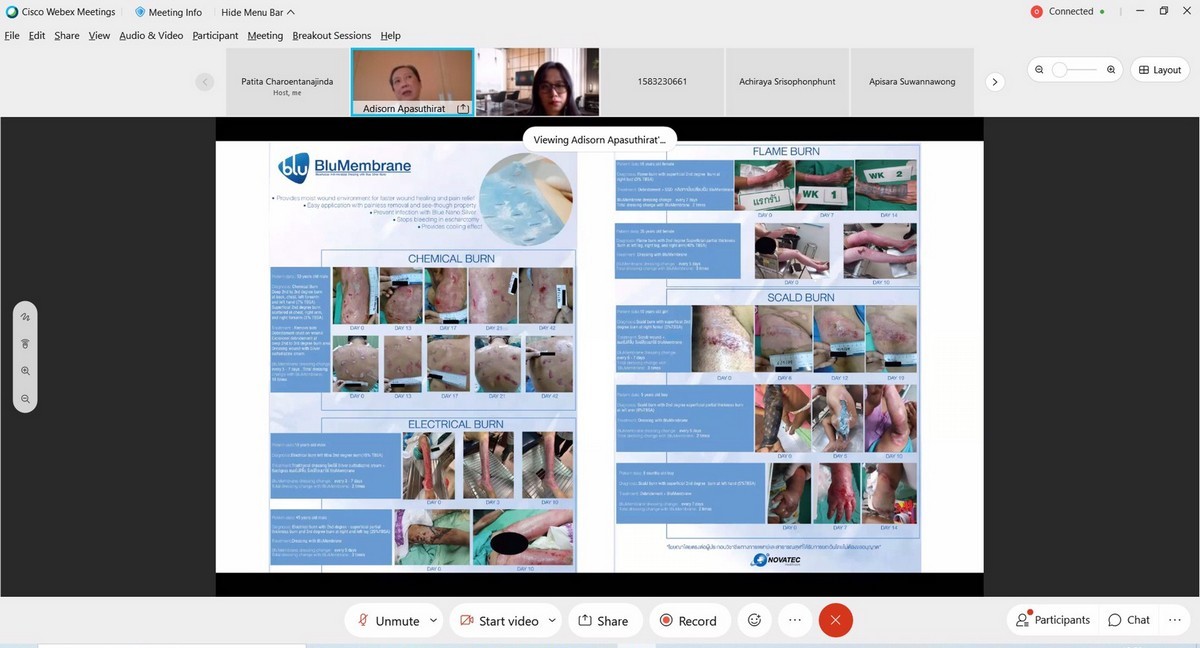Click the magnifier minus beside the thumbnail slider
The width and height of the screenshot is (1200, 648).
(1040, 70)
